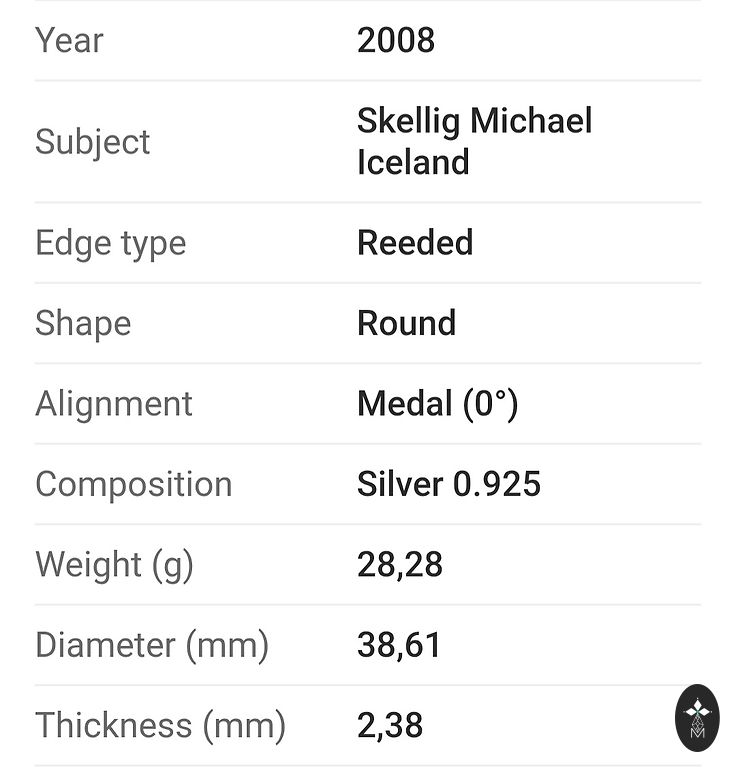736x768 pixels.
Task: Click the Year row label
Action: pos(69,40)
